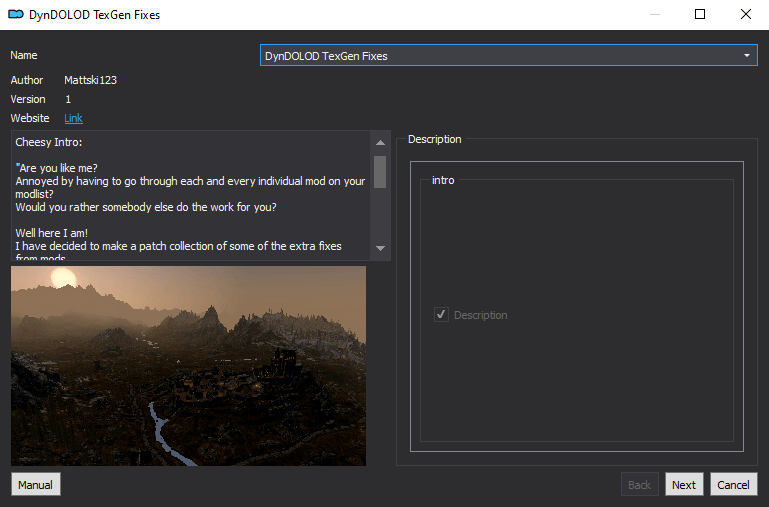The height and width of the screenshot is (507, 769).
Task: Minimize the installer window
Action: pyautogui.click(x=655, y=14)
